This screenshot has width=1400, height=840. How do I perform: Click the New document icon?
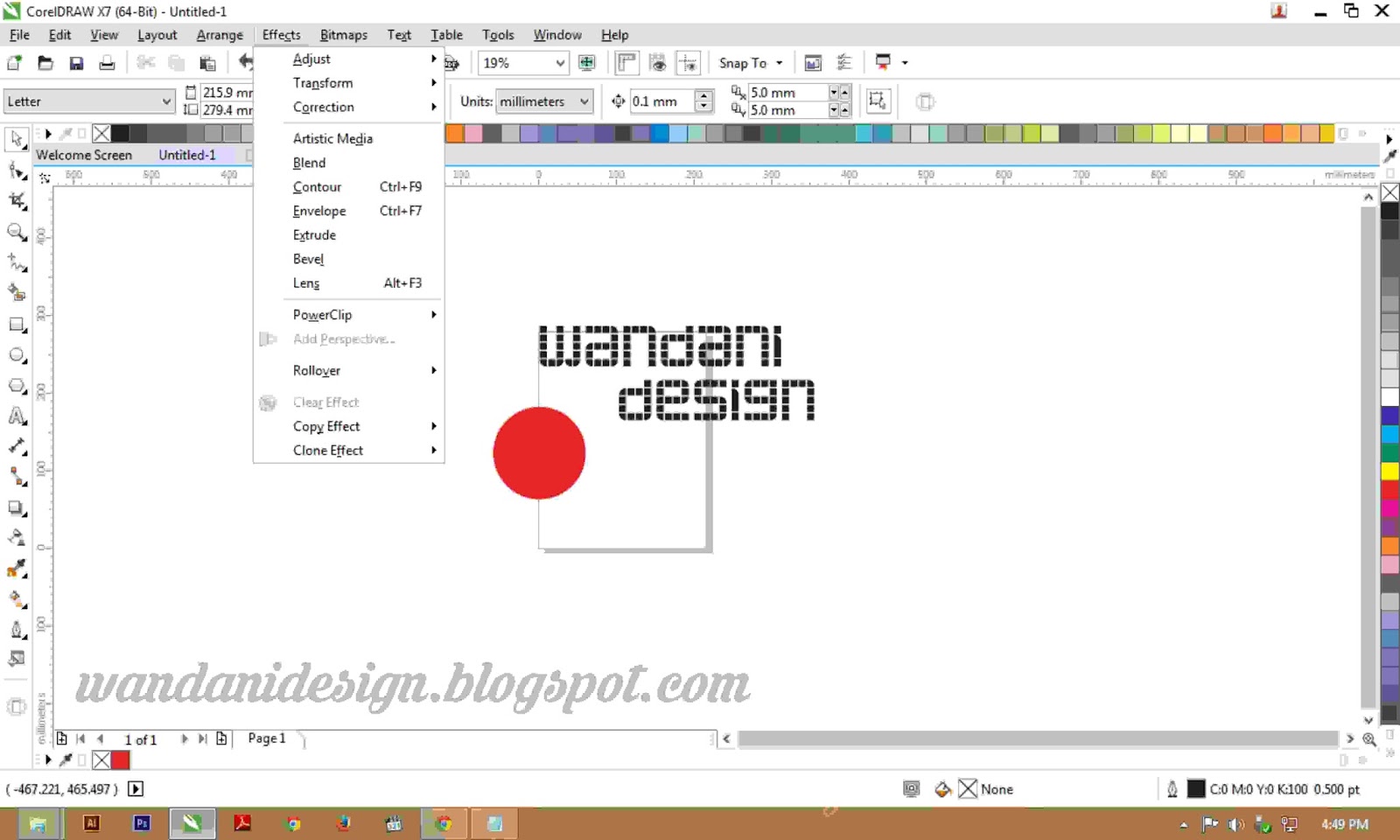pyautogui.click(x=15, y=63)
